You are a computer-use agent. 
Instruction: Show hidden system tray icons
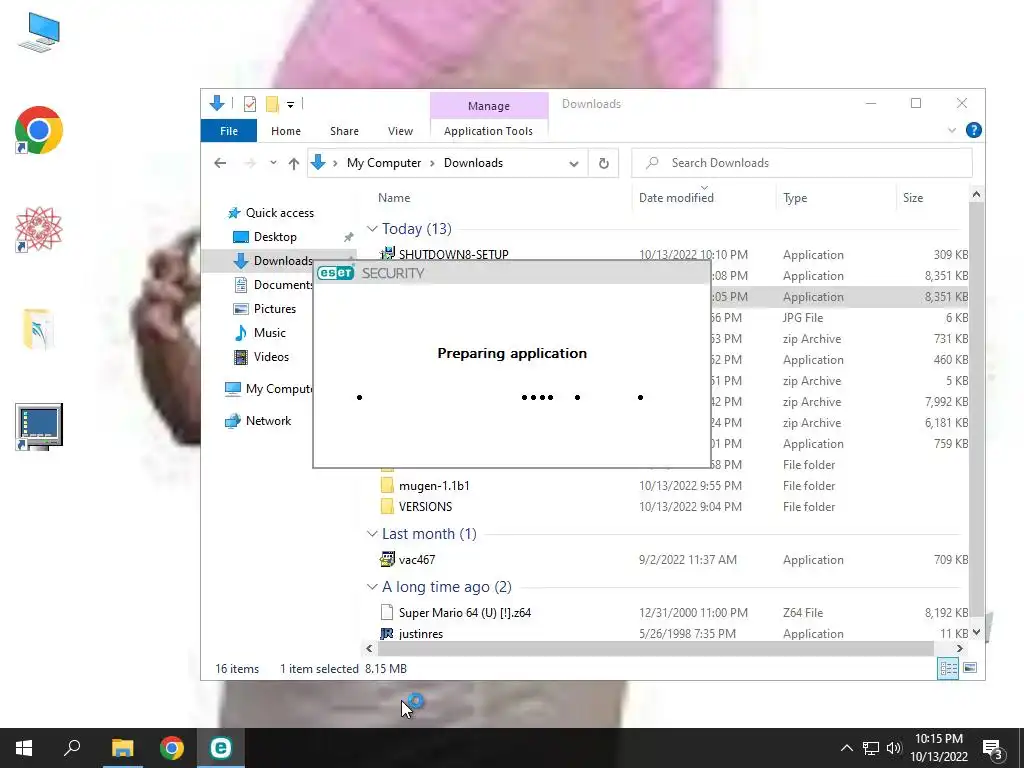[846, 748]
